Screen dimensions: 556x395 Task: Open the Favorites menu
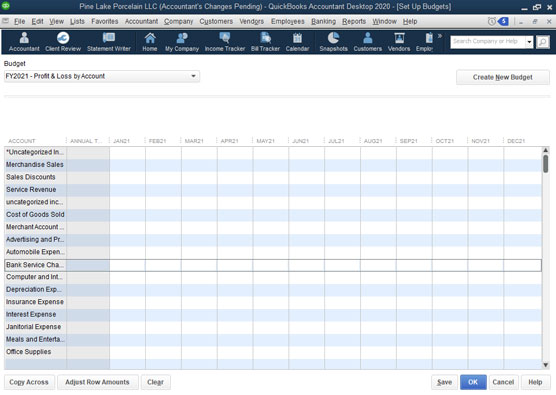pyautogui.click(x=105, y=22)
